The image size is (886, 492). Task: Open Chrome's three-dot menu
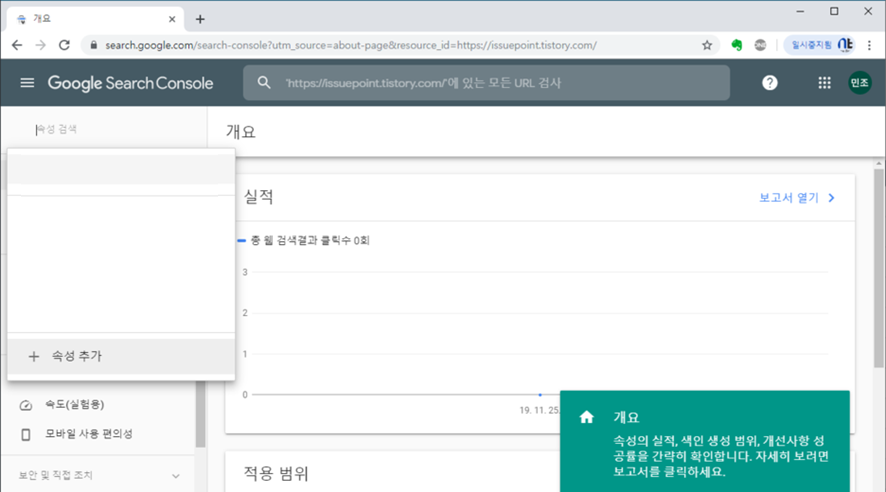[870, 45]
